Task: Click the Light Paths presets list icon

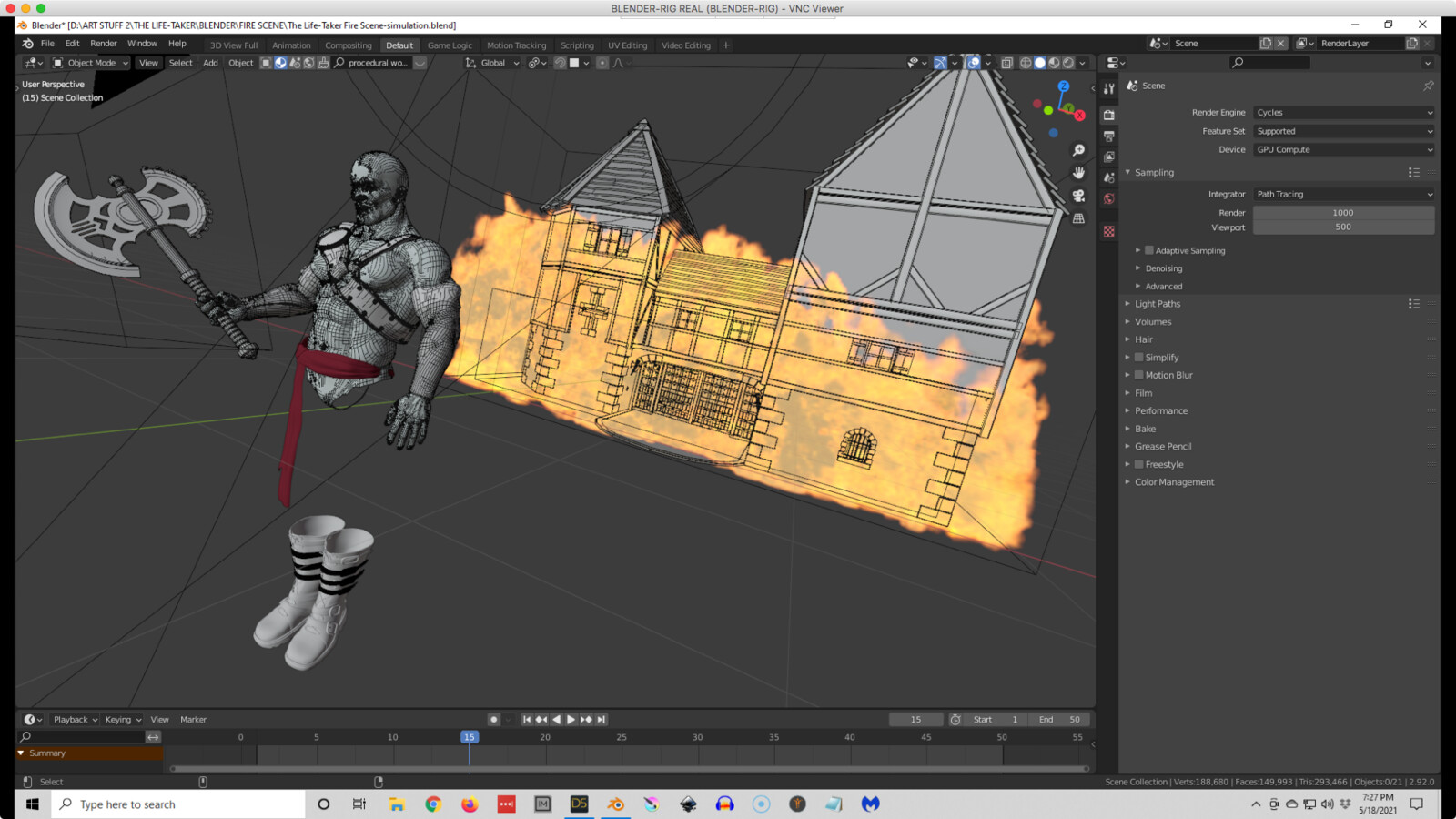Action: pos(1413,304)
